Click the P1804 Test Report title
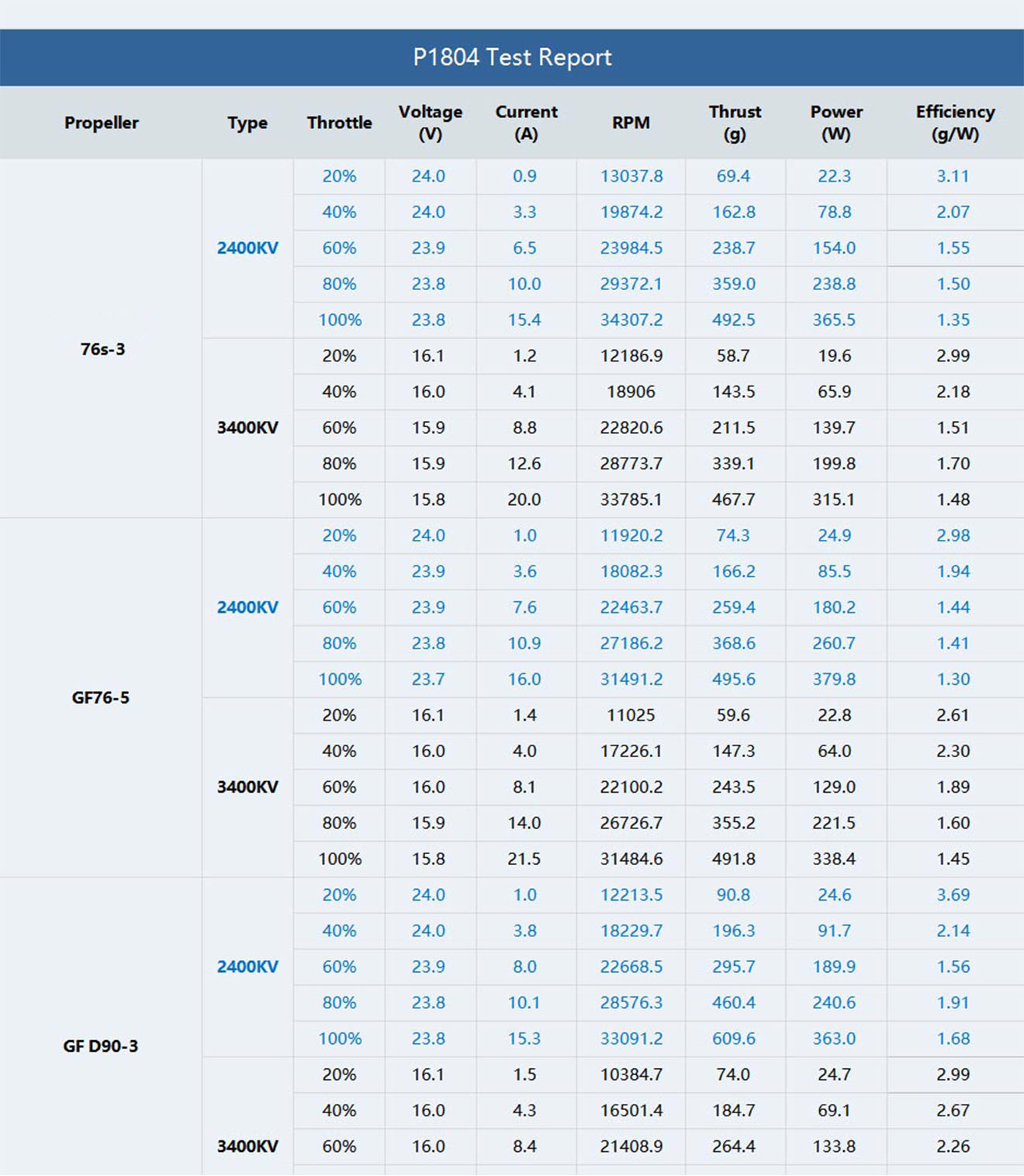 512,57
